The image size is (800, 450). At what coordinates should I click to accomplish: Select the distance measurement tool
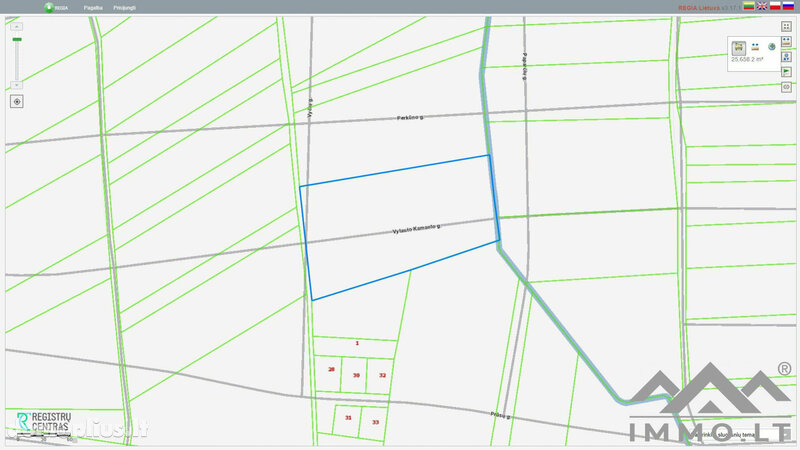click(755, 47)
